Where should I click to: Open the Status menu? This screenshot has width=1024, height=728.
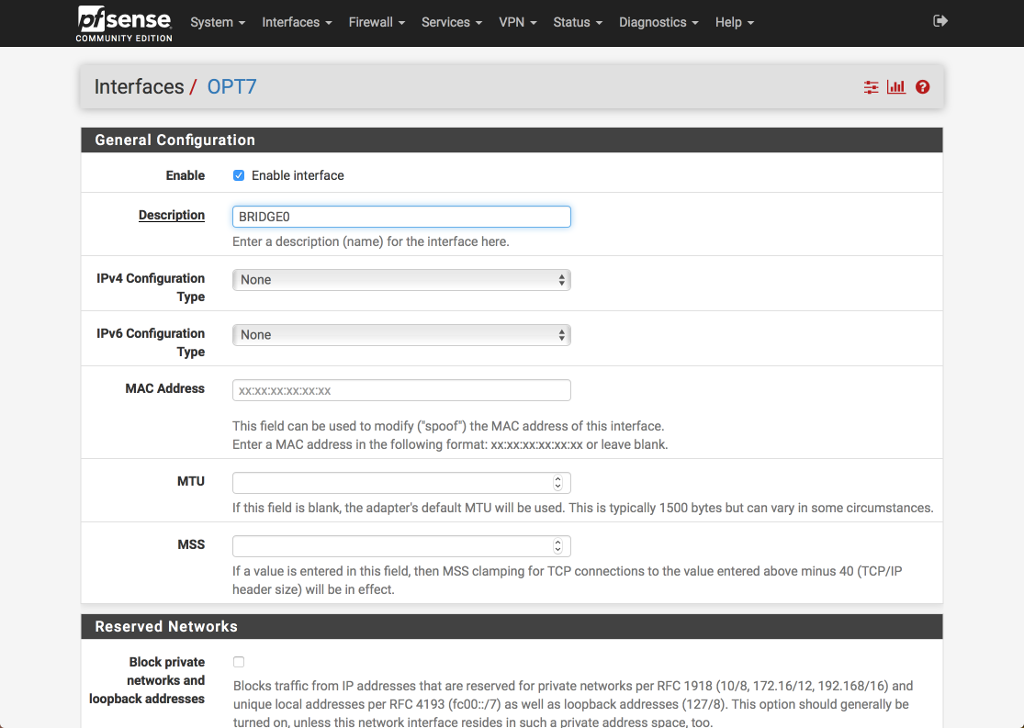(x=577, y=22)
